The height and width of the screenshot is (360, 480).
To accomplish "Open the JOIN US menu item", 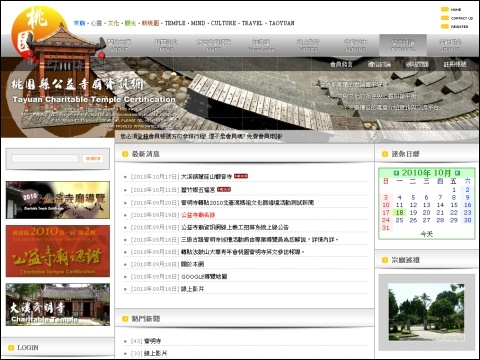I will coord(450,45).
